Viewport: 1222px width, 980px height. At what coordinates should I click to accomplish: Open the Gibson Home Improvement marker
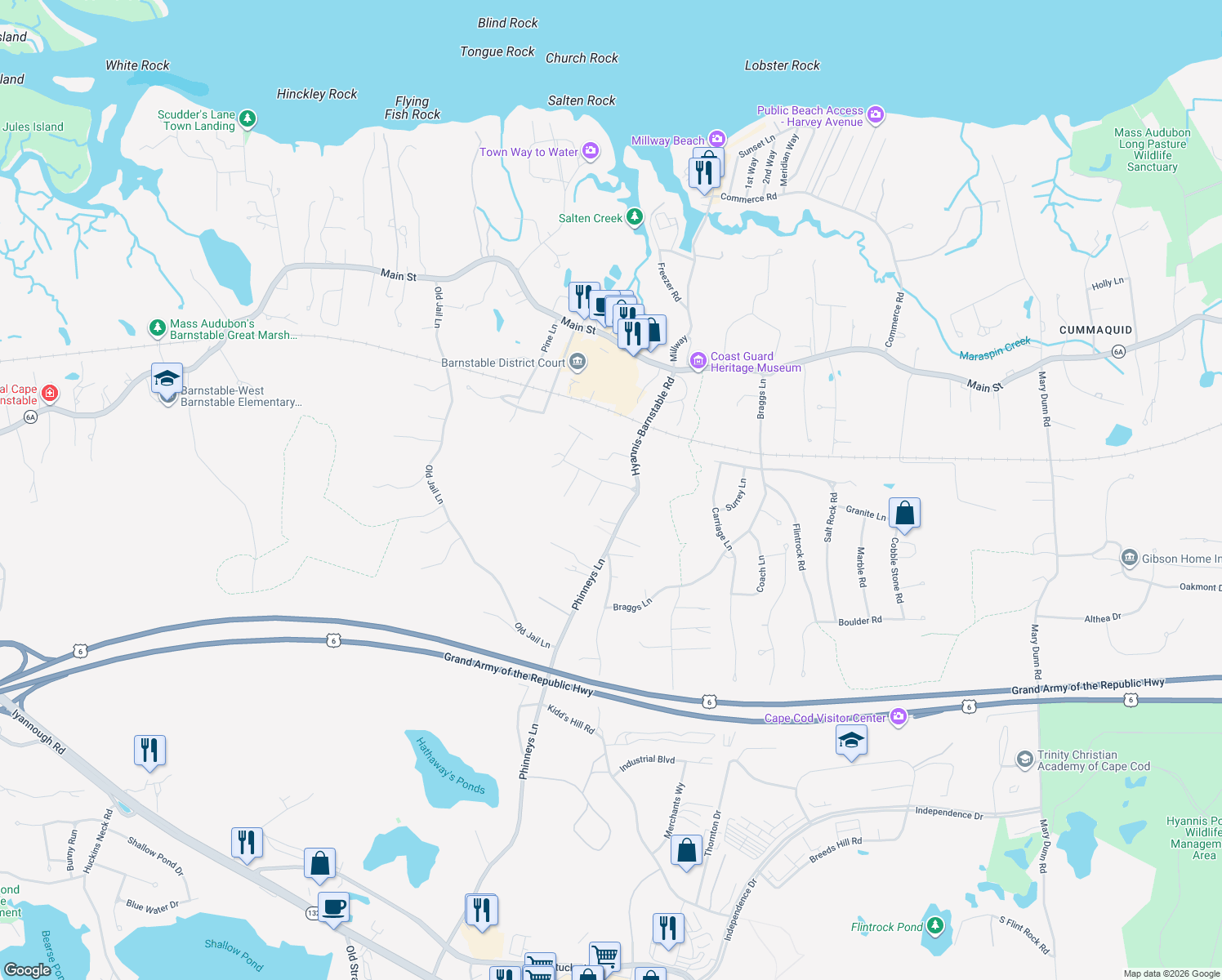pyautogui.click(x=1129, y=557)
